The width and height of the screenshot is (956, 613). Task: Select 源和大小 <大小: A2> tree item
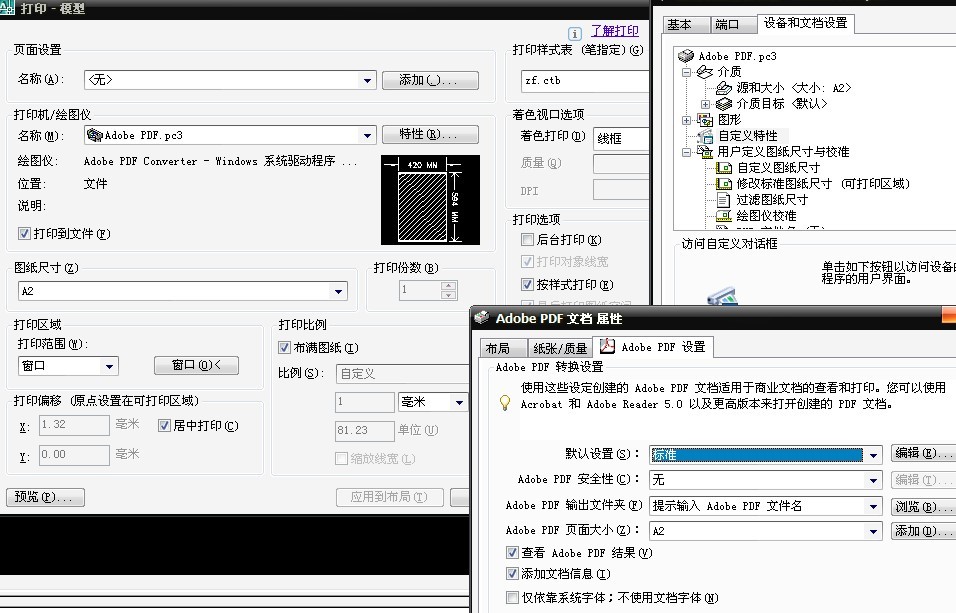point(794,88)
